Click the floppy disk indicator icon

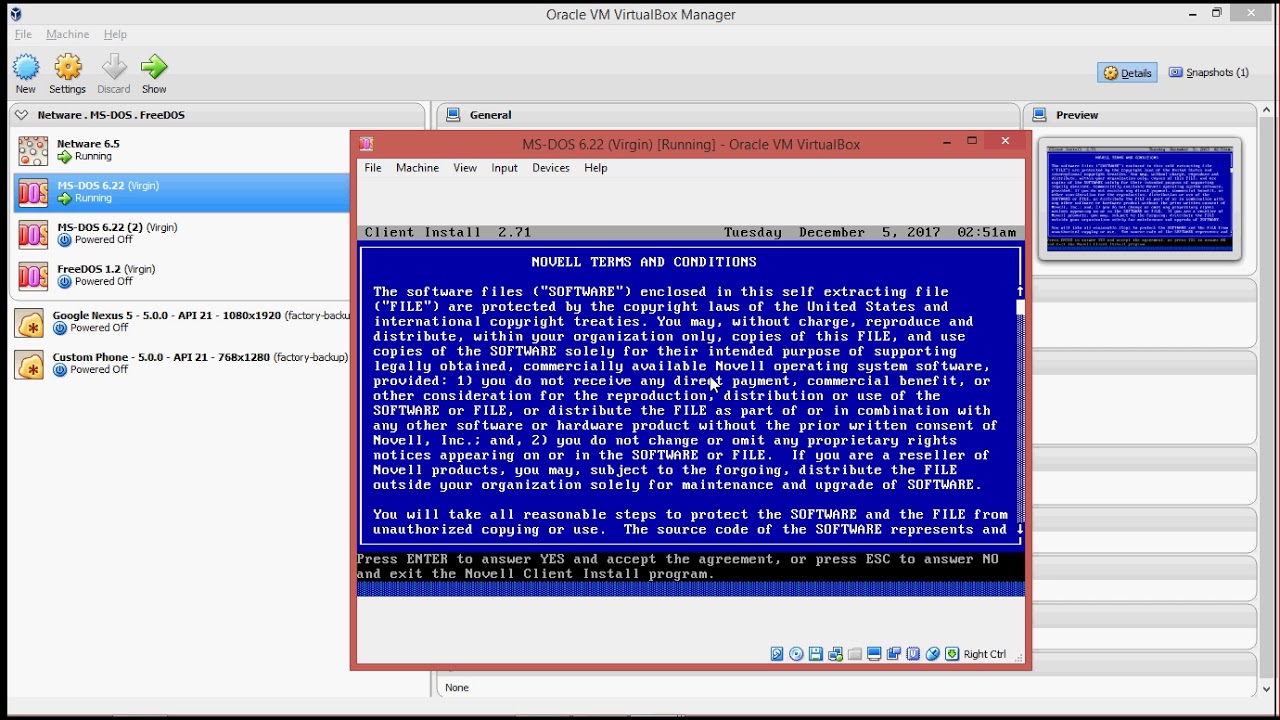pyautogui.click(x=816, y=654)
